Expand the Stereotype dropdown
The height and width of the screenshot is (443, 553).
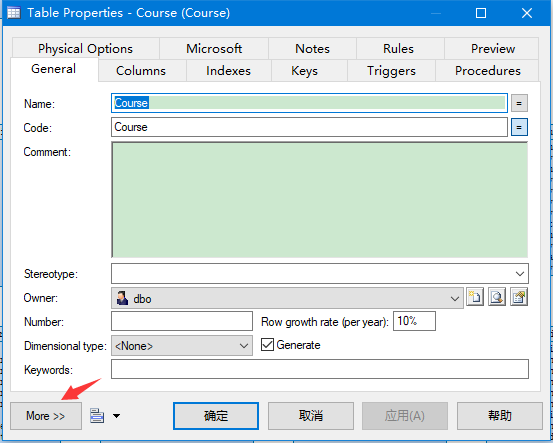pyautogui.click(x=519, y=274)
